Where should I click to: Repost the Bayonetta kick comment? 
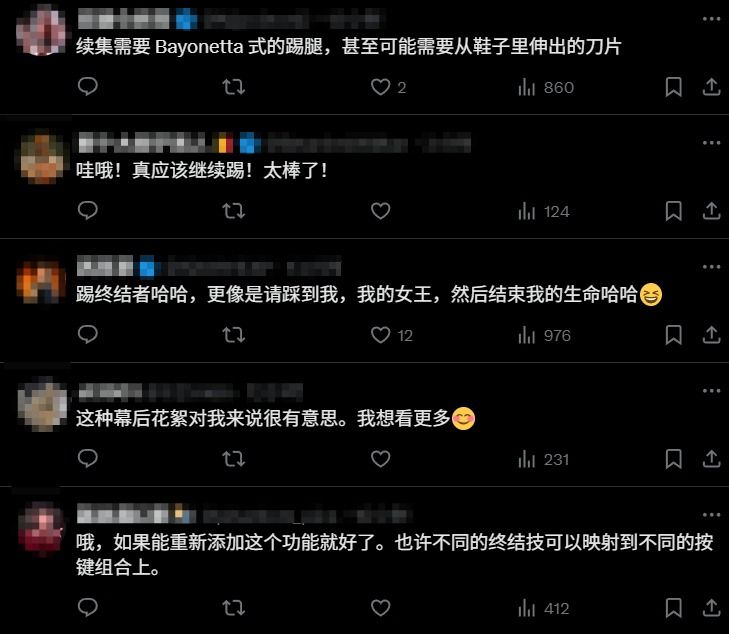233,87
